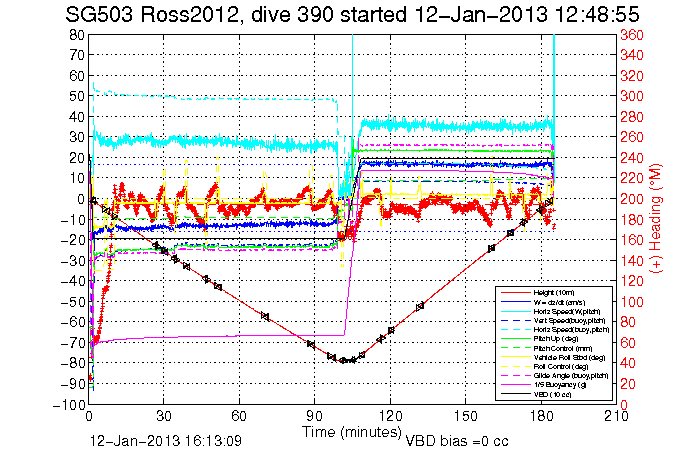Viewport: 681px width, 454px height.
Task: Select legend entry 'Pitch Control (mm)'
Action: click(x=562, y=348)
